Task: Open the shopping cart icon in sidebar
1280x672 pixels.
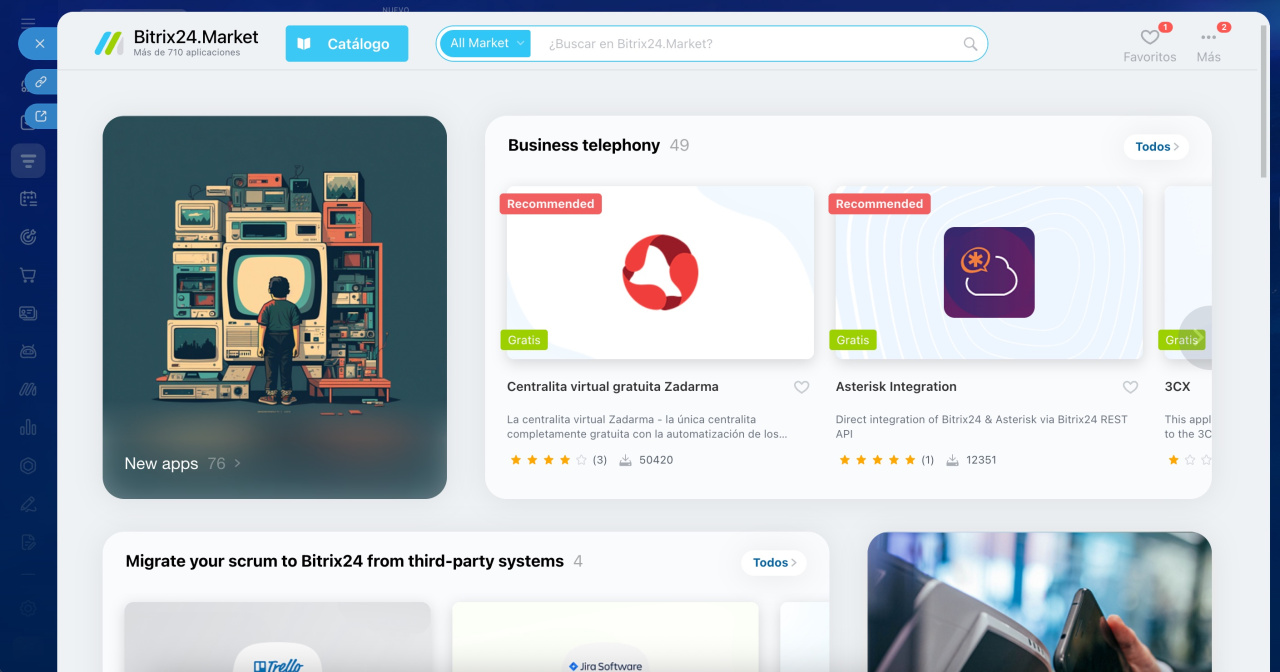Action: pos(28,275)
